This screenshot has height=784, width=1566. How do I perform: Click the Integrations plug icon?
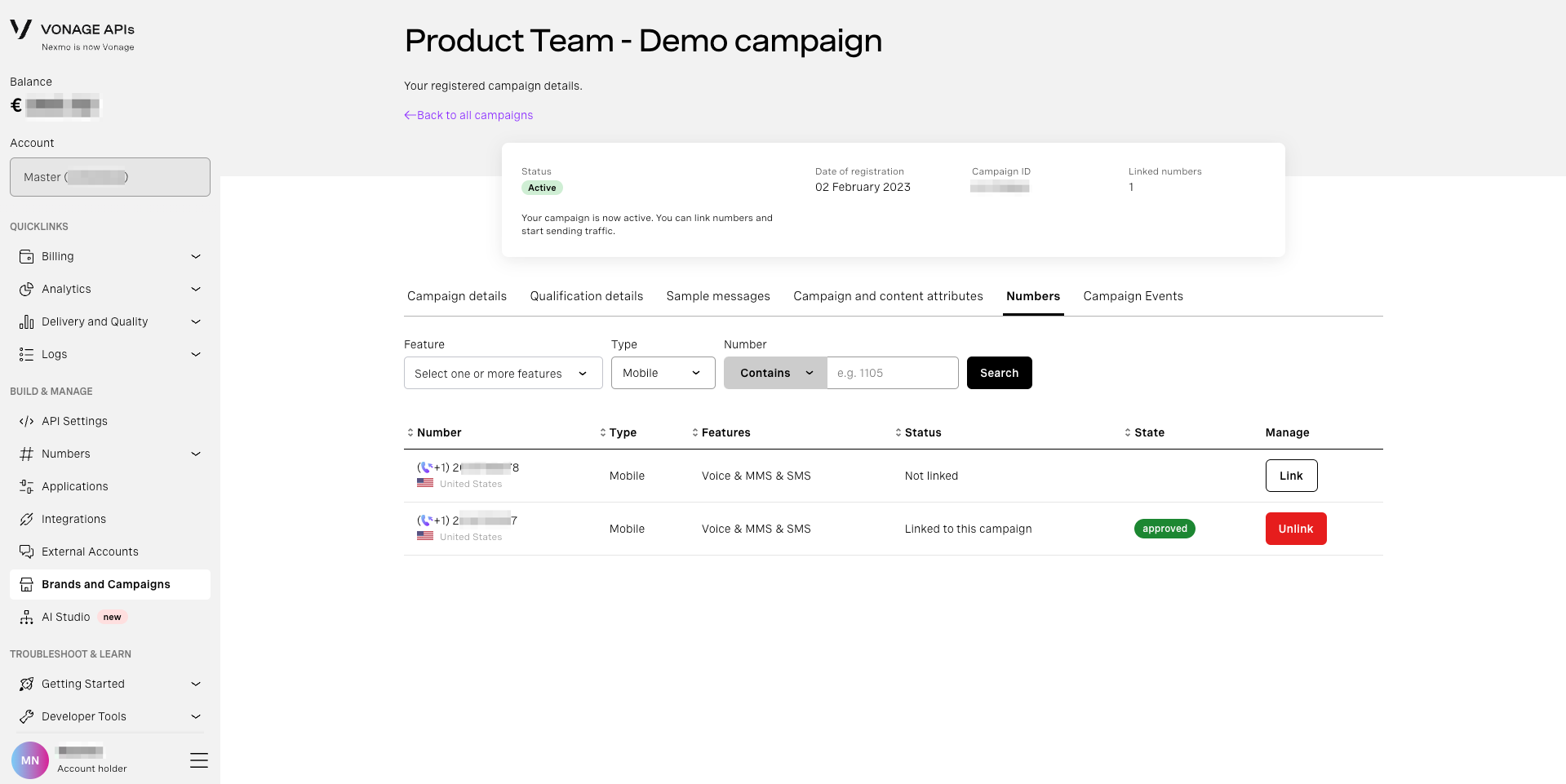26,519
